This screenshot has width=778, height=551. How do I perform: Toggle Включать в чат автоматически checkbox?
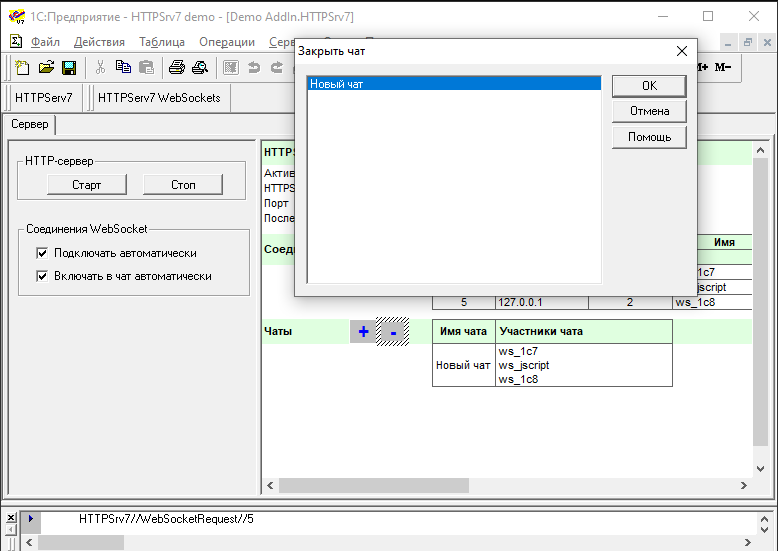[42, 276]
